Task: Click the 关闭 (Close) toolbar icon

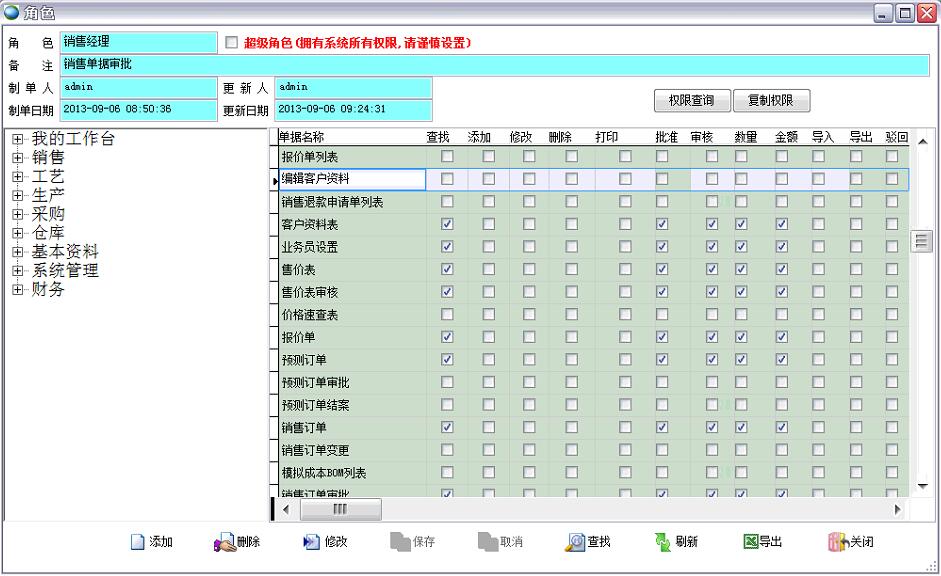Action: tap(838, 542)
